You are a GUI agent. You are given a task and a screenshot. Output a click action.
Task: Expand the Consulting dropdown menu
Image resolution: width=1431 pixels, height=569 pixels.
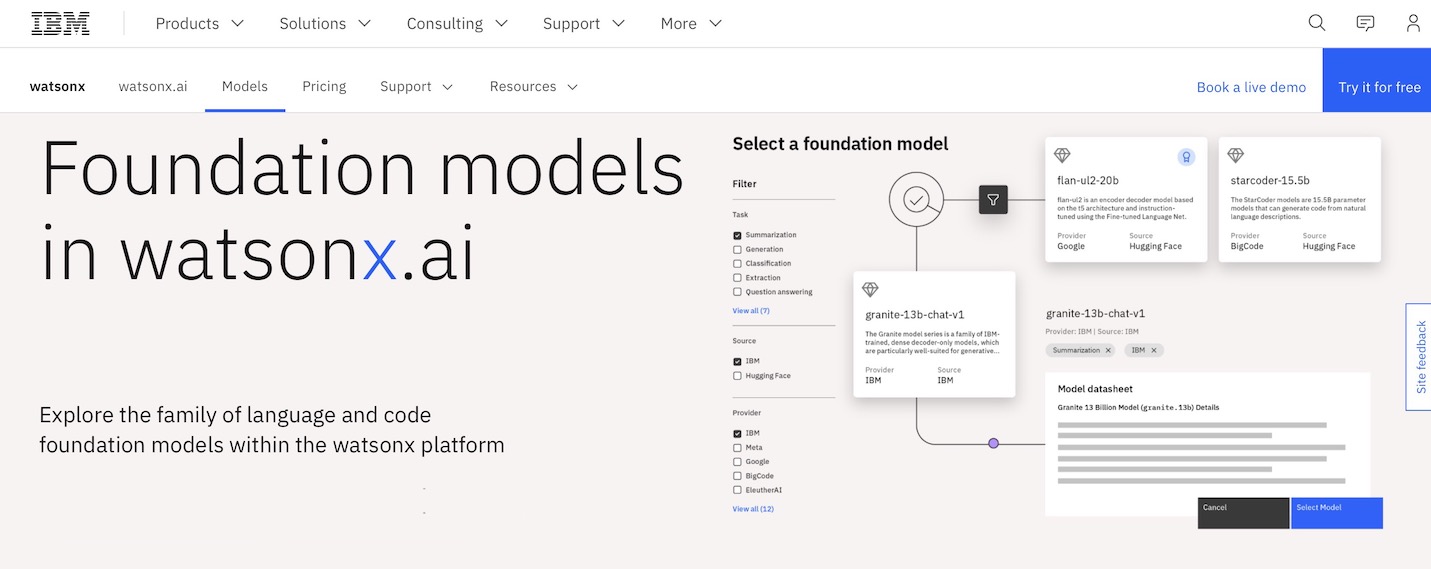[x=457, y=24]
